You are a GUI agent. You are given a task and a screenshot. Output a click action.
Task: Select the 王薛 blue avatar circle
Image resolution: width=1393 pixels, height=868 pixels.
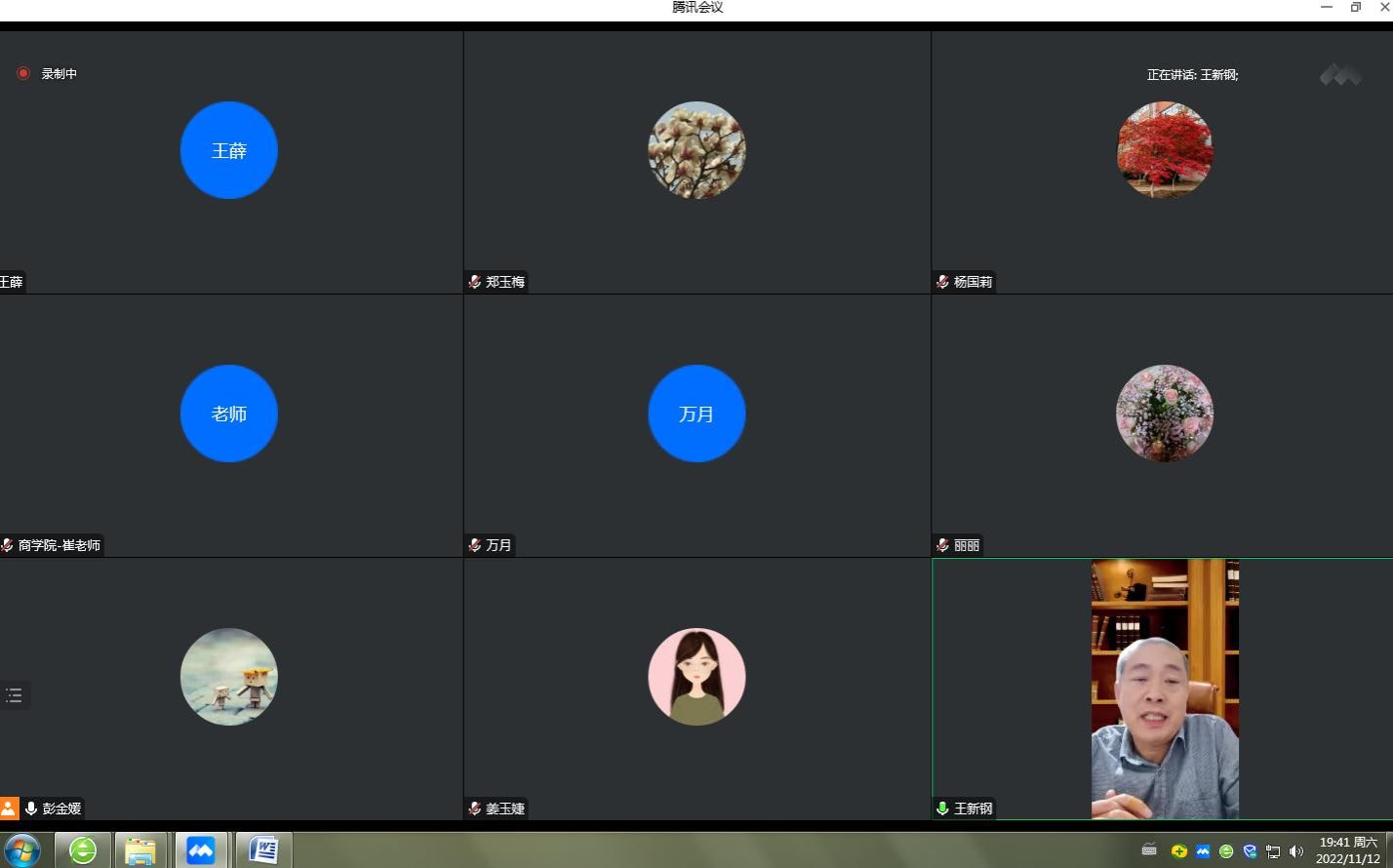(229, 150)
